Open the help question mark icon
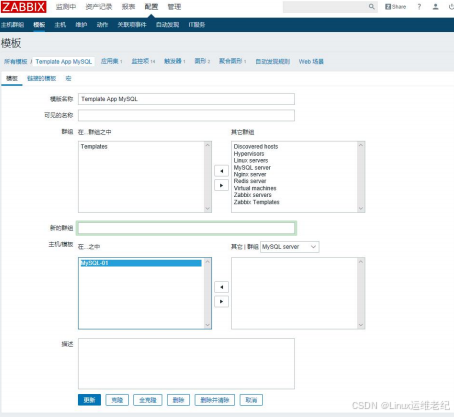Viewport: 454px width, 417px height. [419, 7]
